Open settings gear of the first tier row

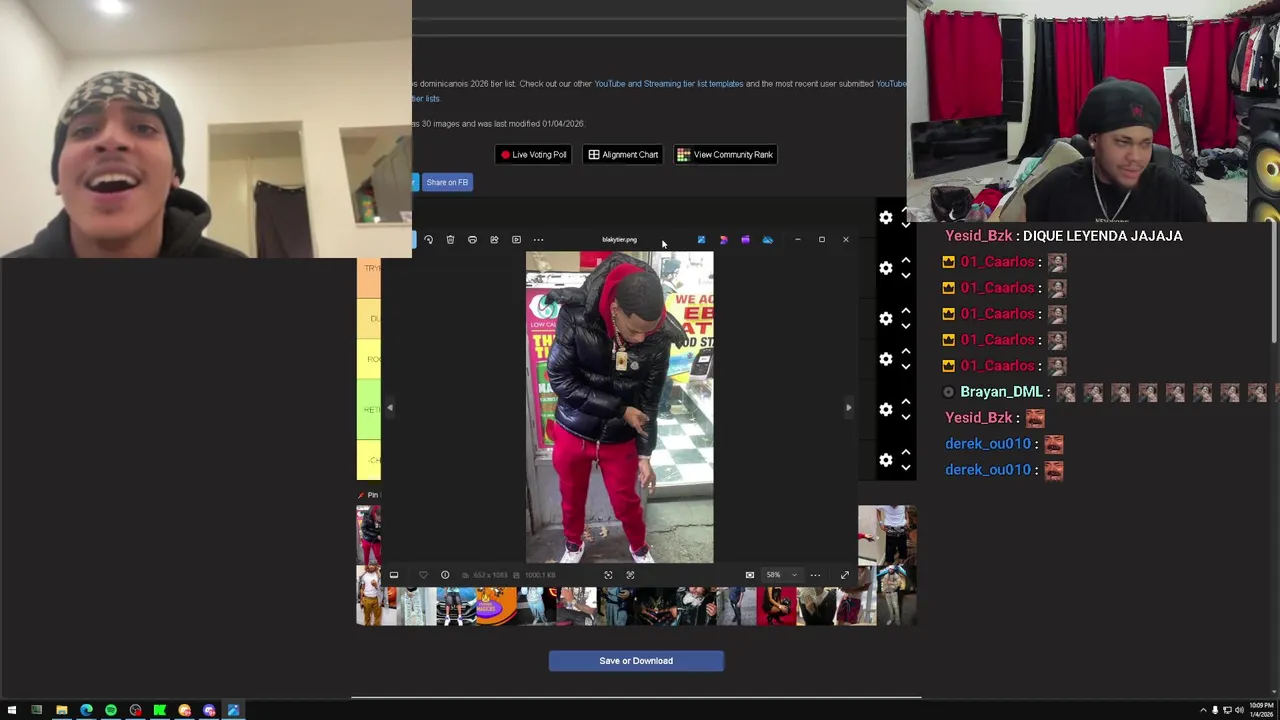click(886, 217)
